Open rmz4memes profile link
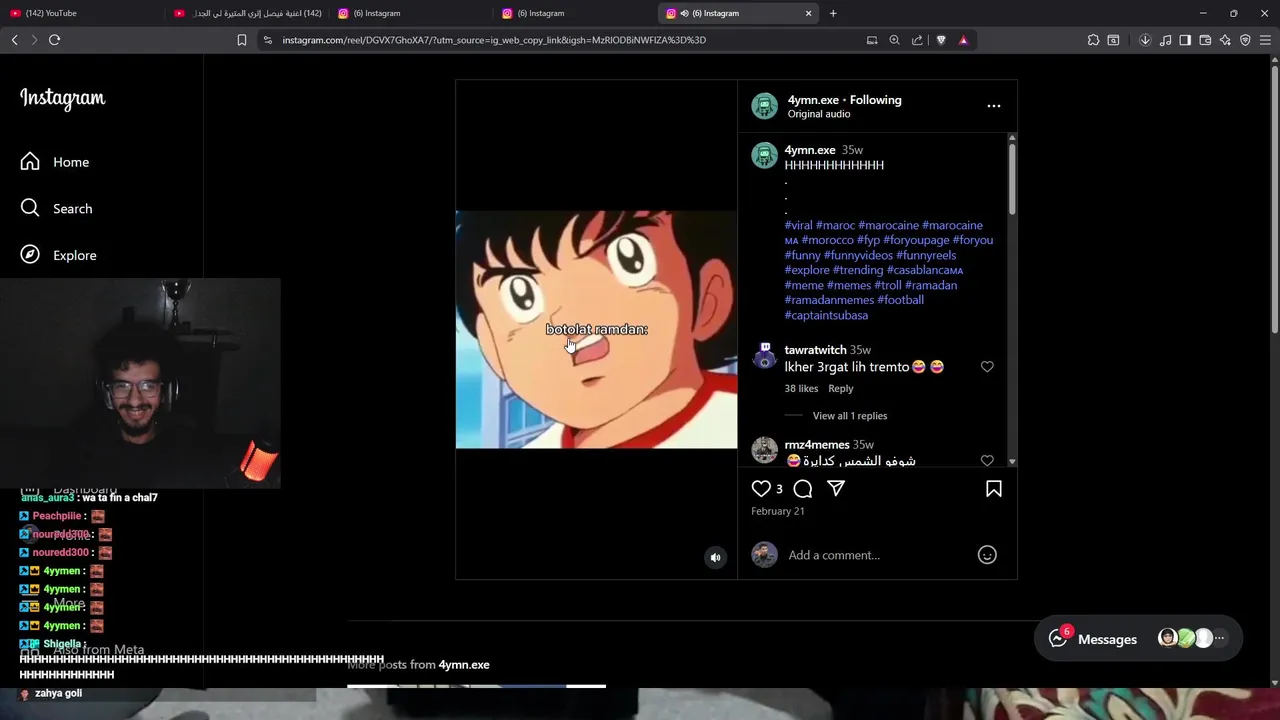1280x720 pixels. pos(817,445)
